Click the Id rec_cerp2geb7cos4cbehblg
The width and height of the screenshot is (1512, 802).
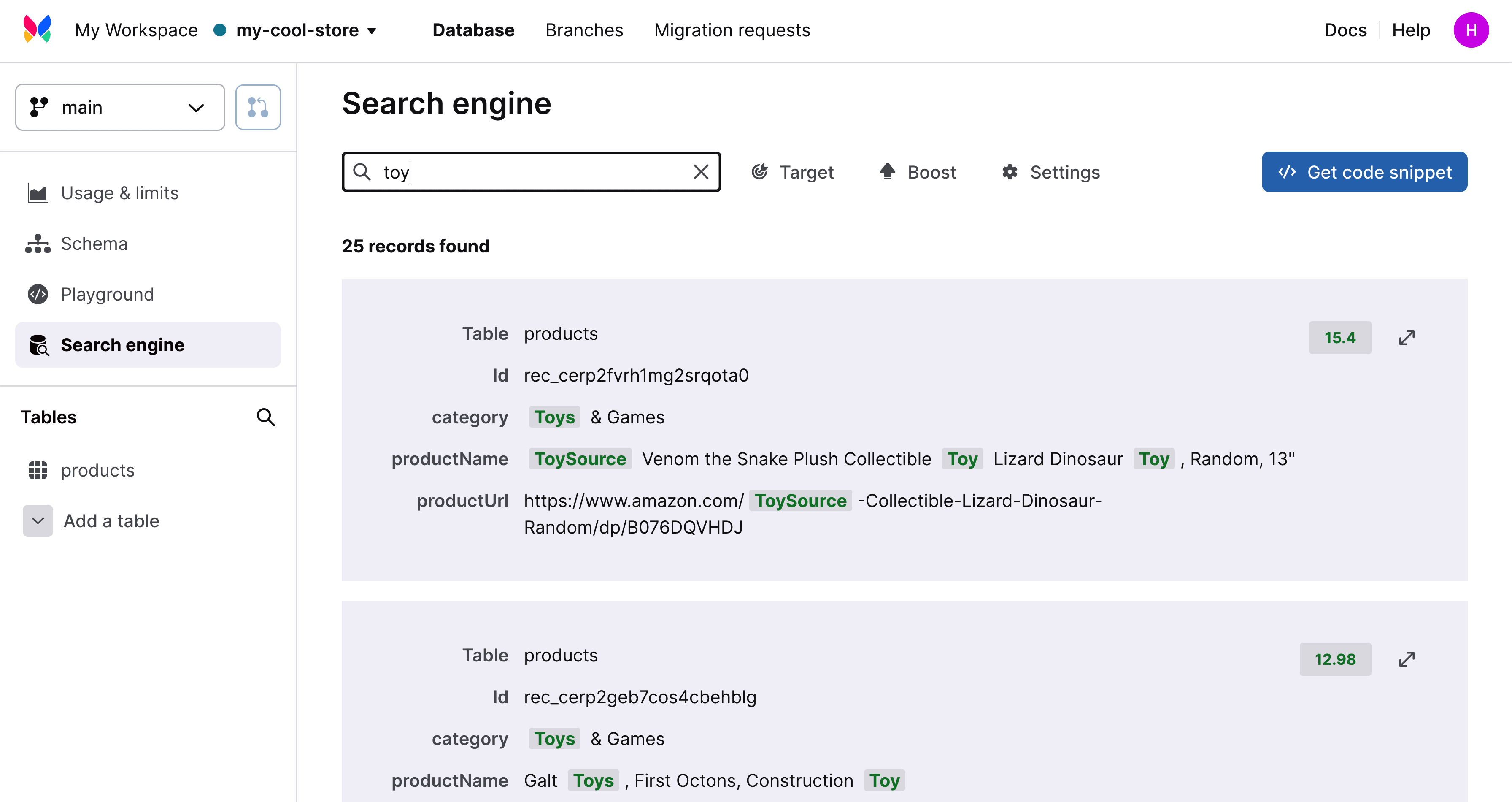click(640, 697)
